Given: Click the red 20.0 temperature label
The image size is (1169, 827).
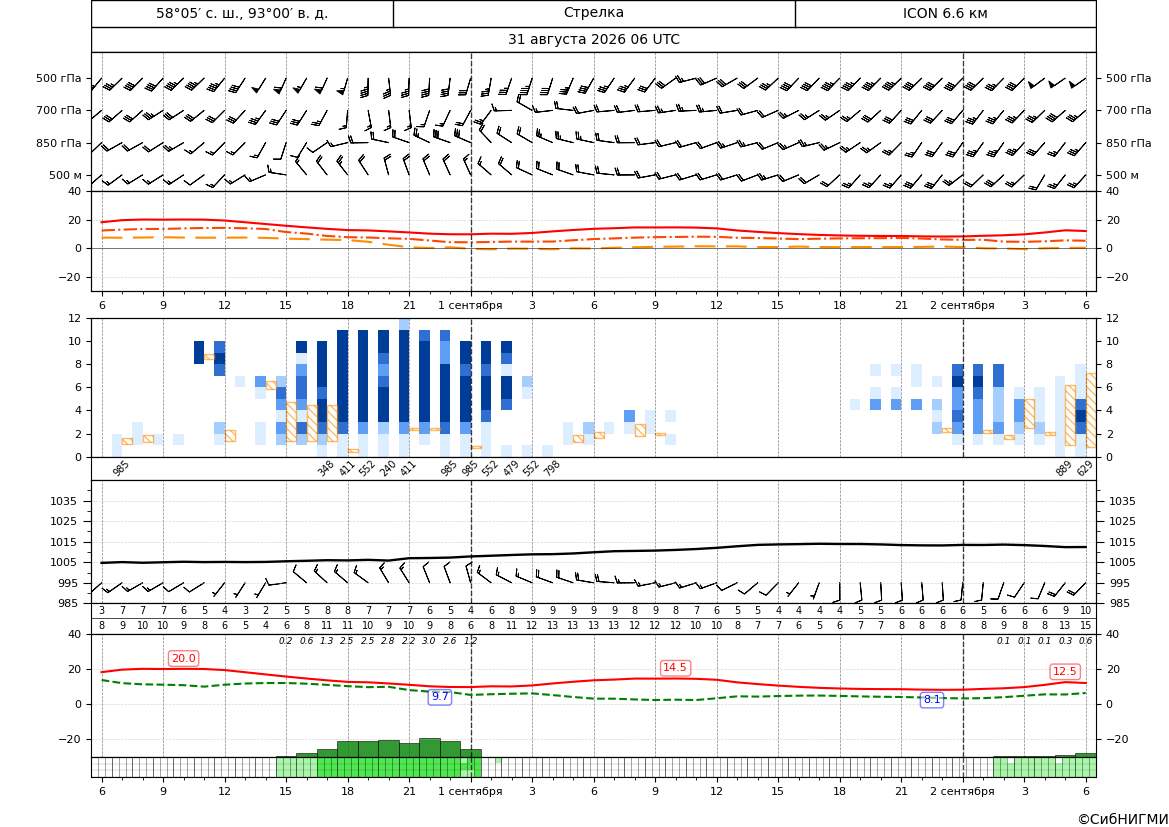Looking at the screenshot, I should [x=183, y=658].
